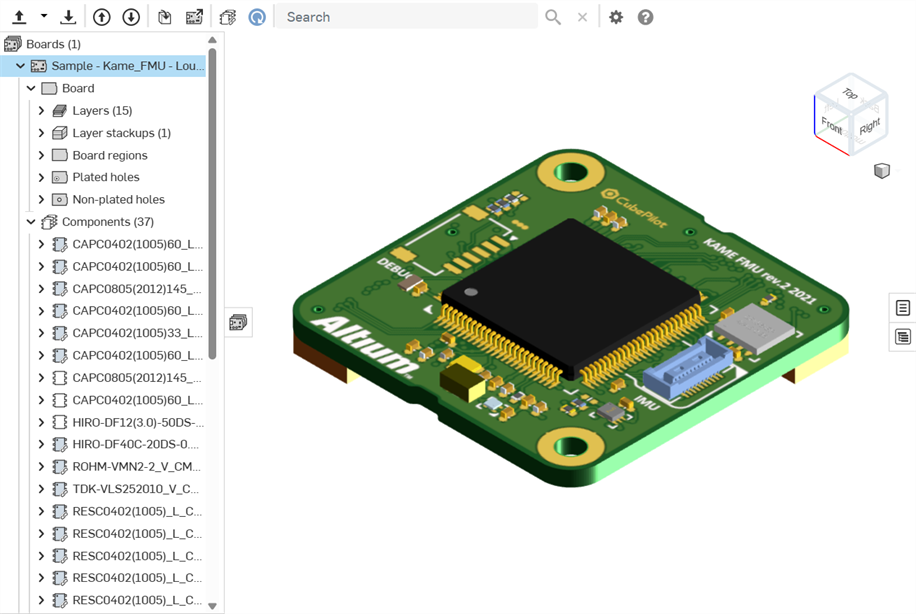The width and height of the screenshot is (916, 614).
Task: Click the board panel tab on left edge
Action: [238, 322]
